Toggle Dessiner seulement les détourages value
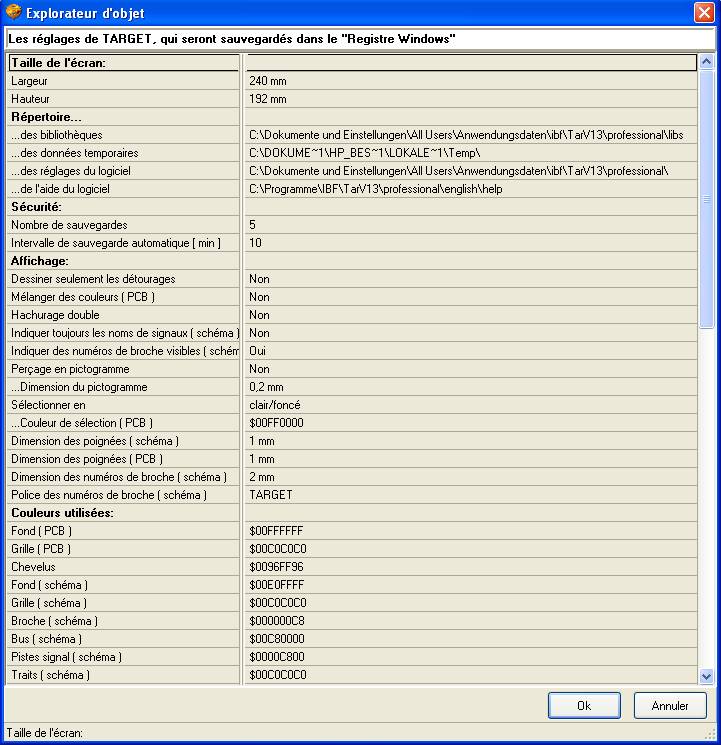 click(470, 279)
